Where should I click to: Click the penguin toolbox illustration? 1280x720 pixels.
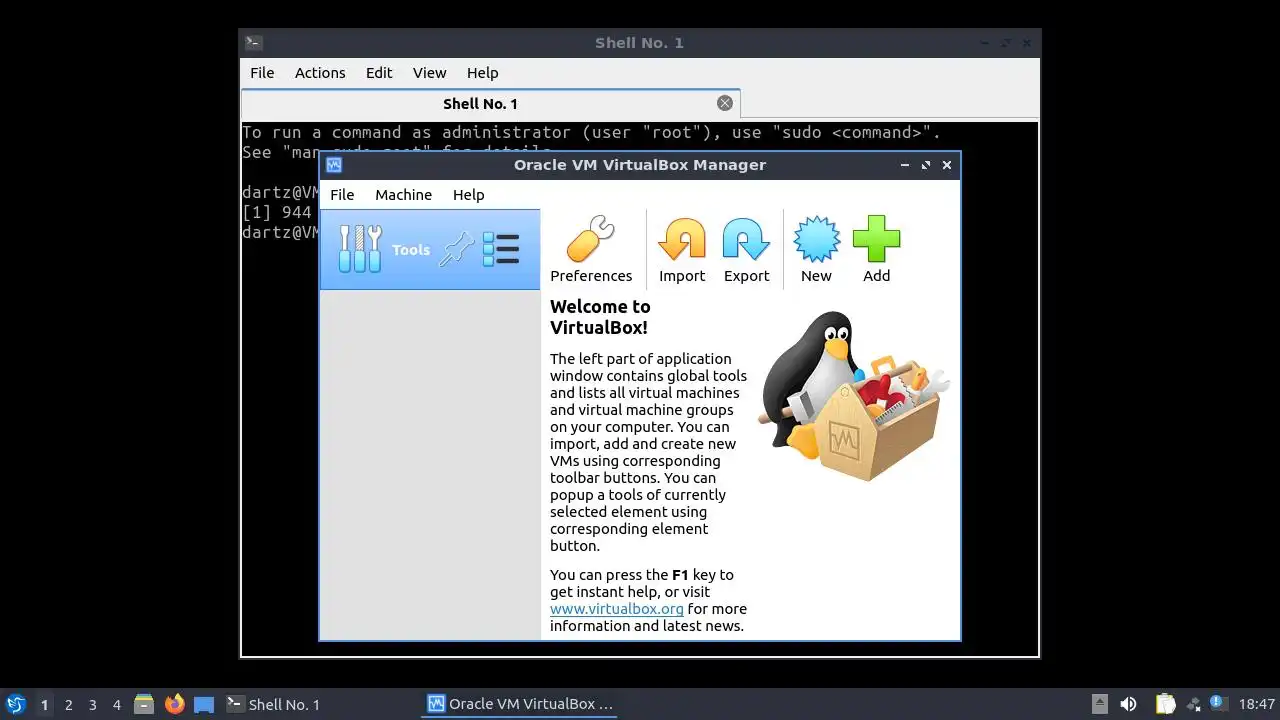pyautogui.click(x=852, y=396)
